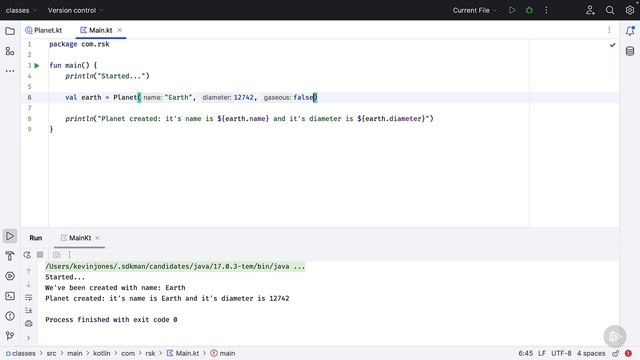
Task: Click line number 8 in the gutter
Action: point(29,119)
